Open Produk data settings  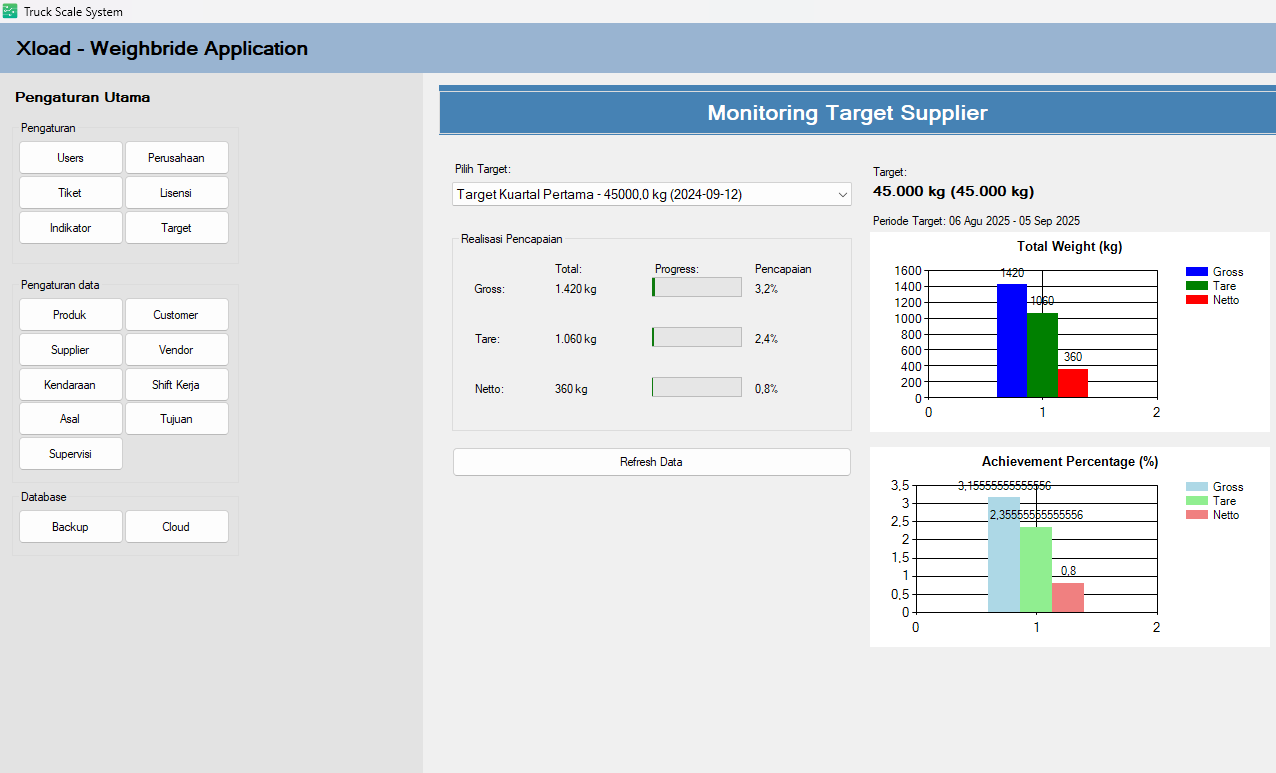click(71, 315)
